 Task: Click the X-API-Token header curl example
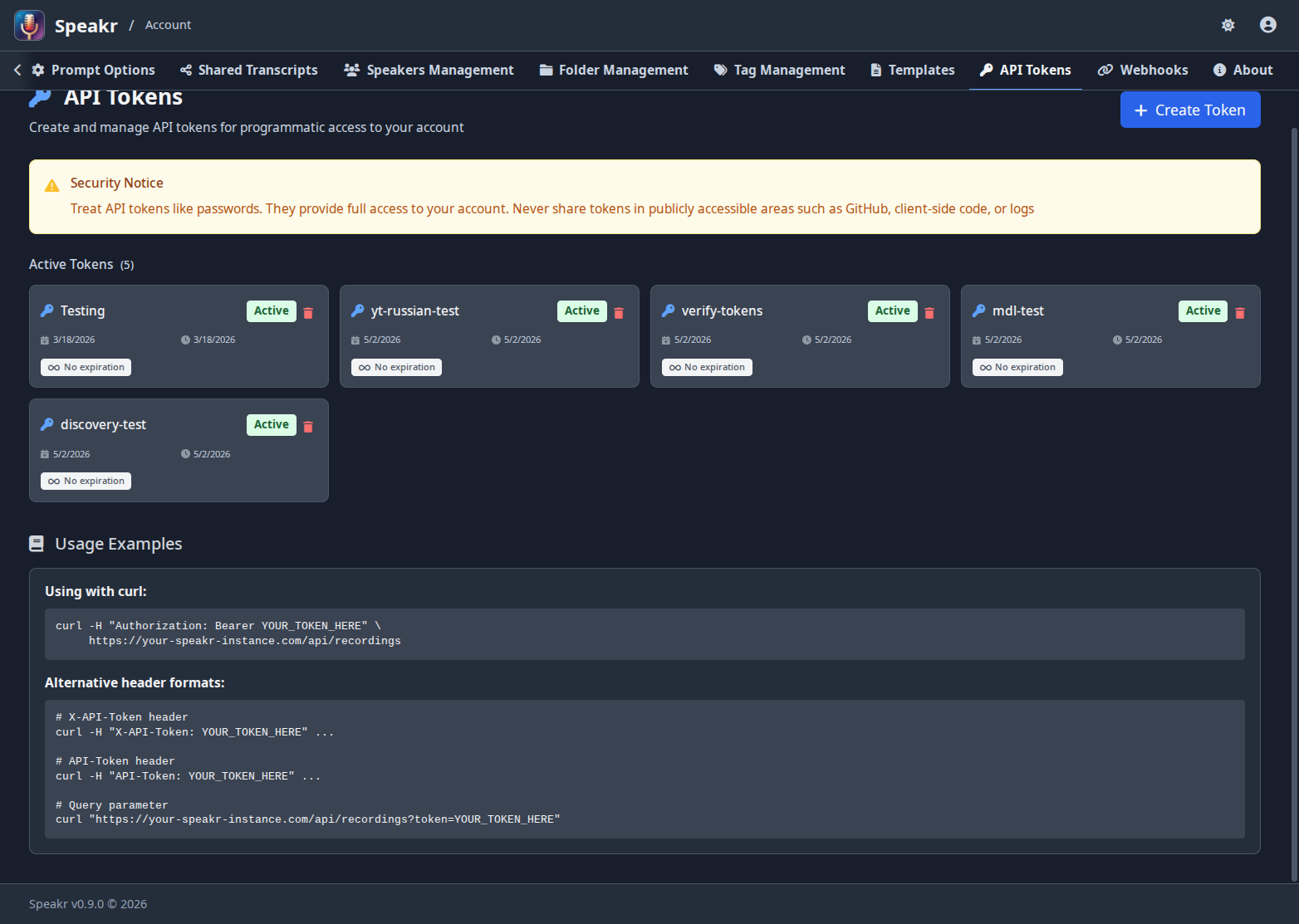pos(194,732)
